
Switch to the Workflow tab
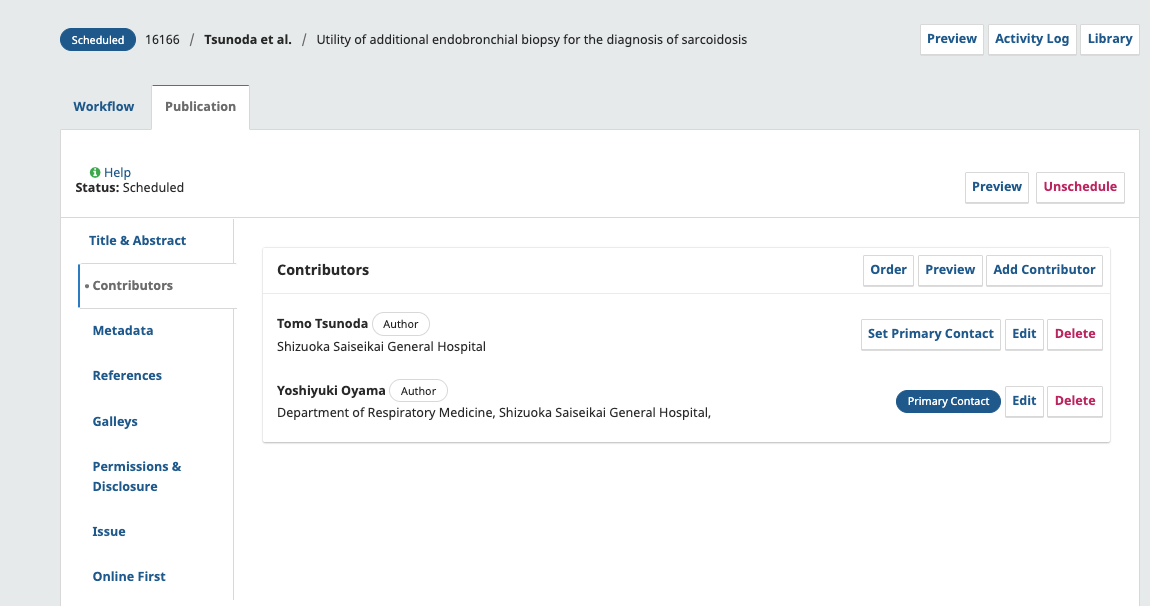104,107
